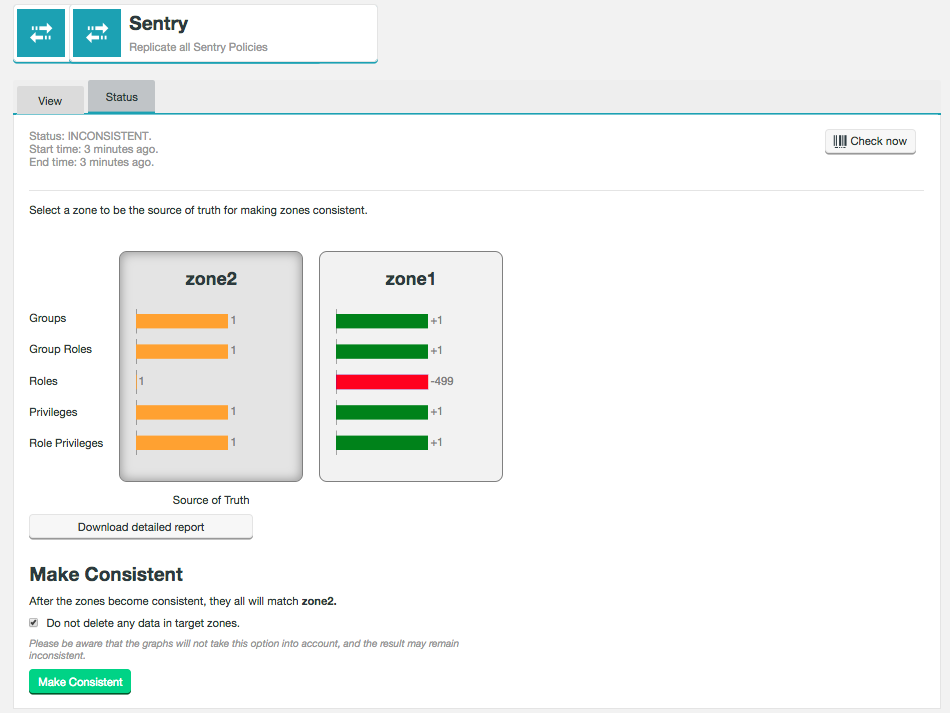Click zone2 orange Role Privileges bar
The image size is (950, 713).
point(182,442)
